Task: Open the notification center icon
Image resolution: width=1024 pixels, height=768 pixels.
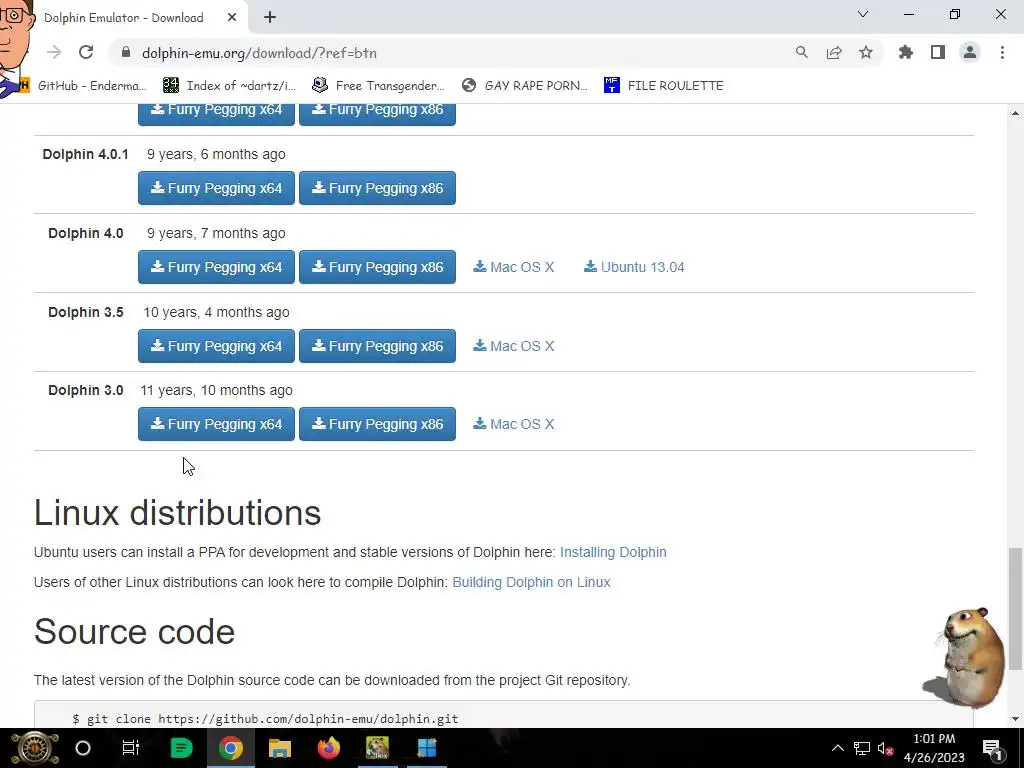Action: [993, 748]
